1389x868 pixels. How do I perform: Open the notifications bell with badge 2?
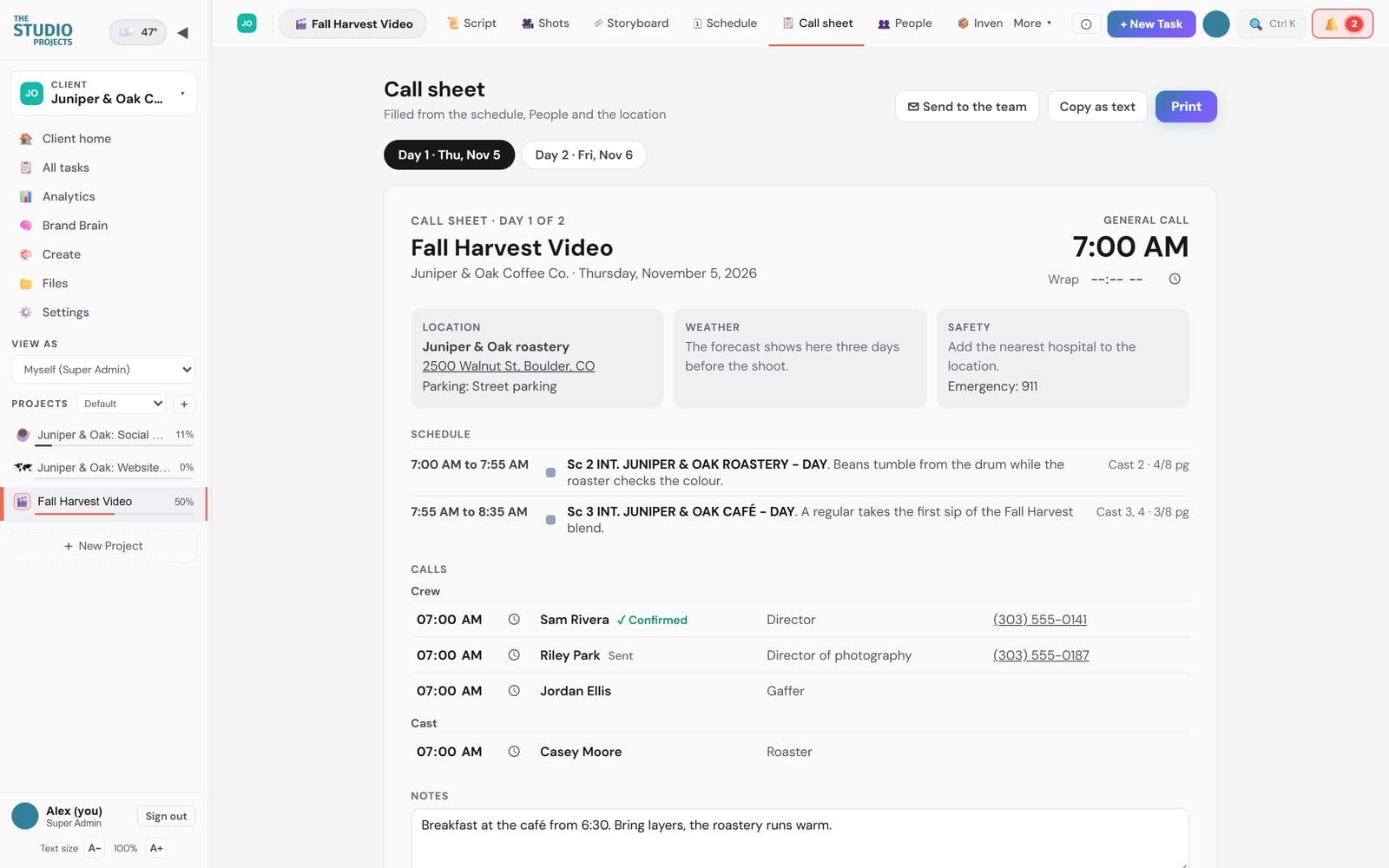click(1342, 23)
